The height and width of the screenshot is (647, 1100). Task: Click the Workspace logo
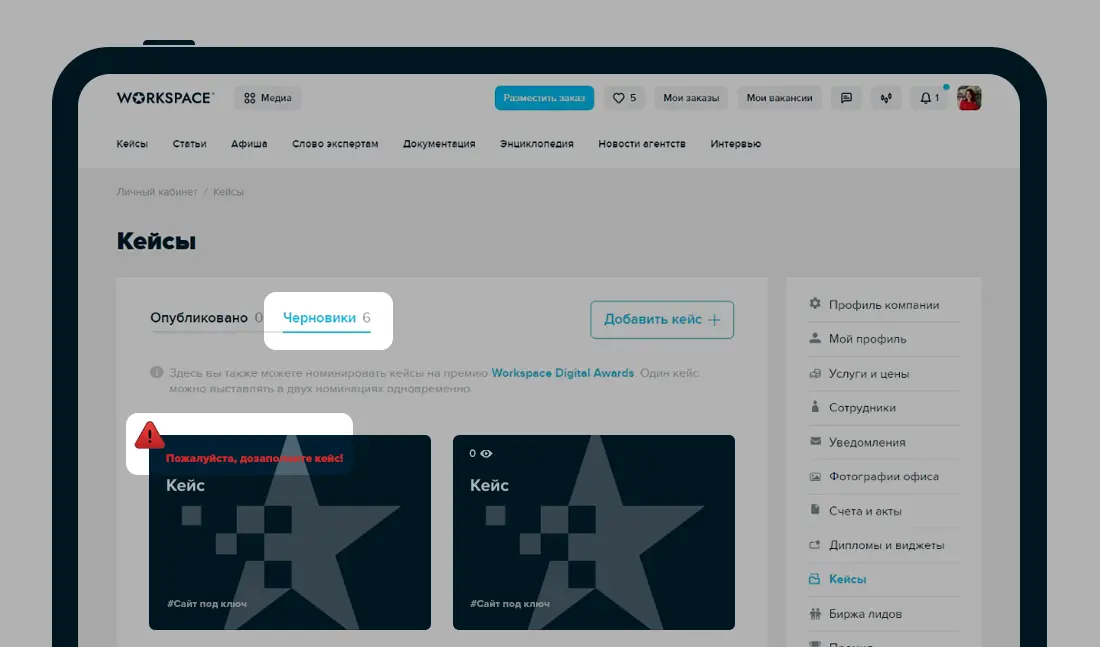pyautogui.click(x=166, y=98)
